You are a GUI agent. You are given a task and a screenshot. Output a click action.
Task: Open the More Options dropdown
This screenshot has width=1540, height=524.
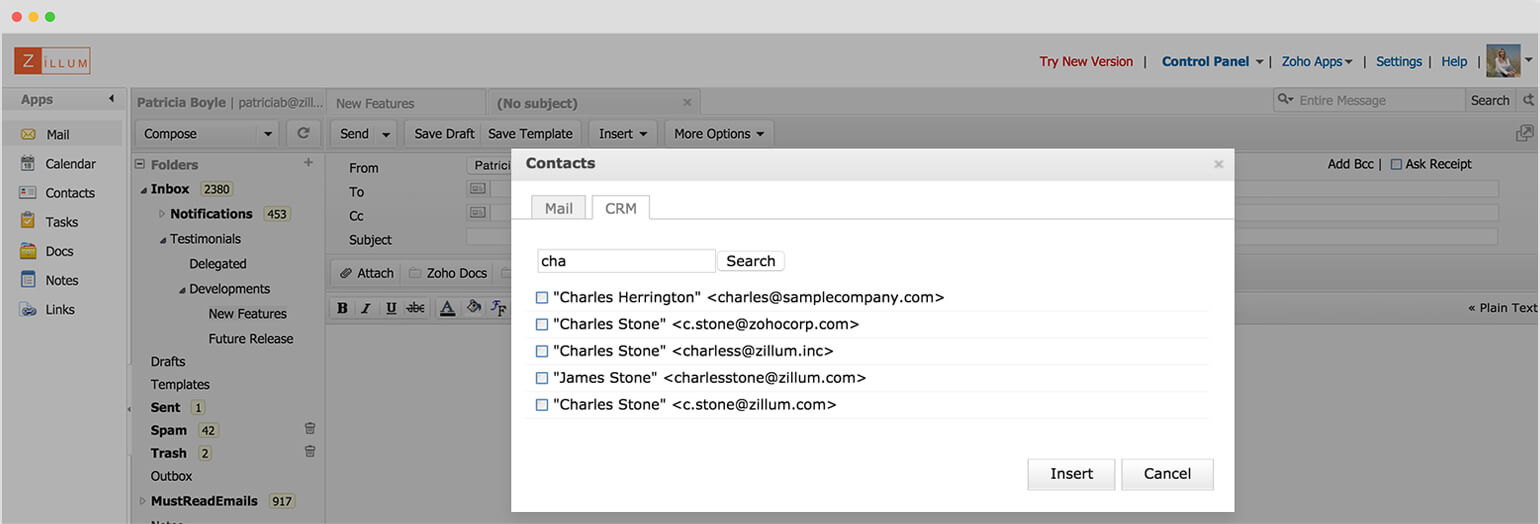click(x=719, y=133)
